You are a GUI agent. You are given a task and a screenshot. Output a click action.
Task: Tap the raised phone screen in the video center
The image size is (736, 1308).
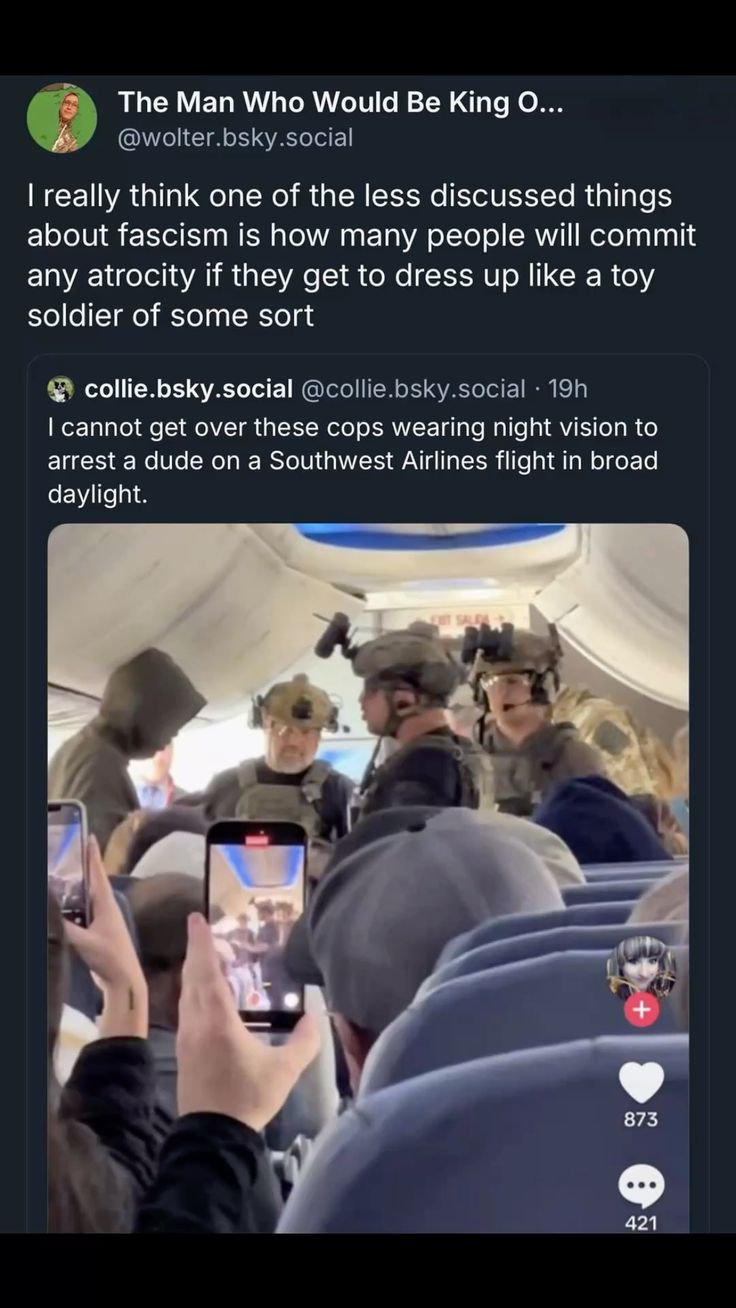255,923
